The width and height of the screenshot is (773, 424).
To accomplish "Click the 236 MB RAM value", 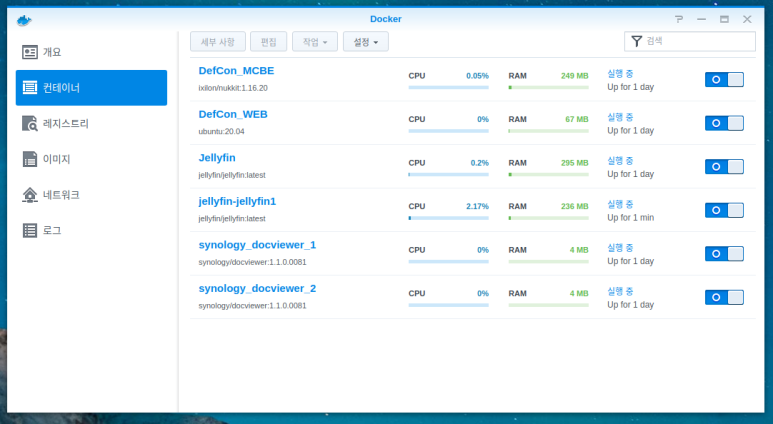I will tap(574, 206).
